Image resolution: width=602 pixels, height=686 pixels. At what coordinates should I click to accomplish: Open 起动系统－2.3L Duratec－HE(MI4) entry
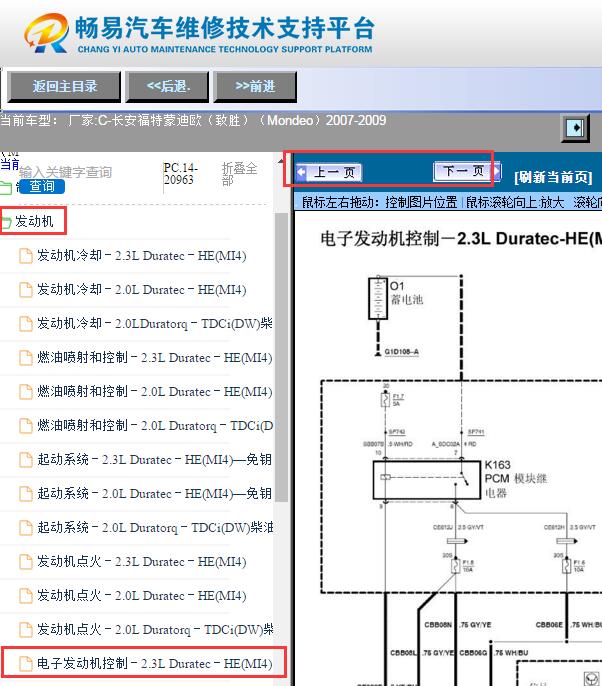[x=154, y=460]
